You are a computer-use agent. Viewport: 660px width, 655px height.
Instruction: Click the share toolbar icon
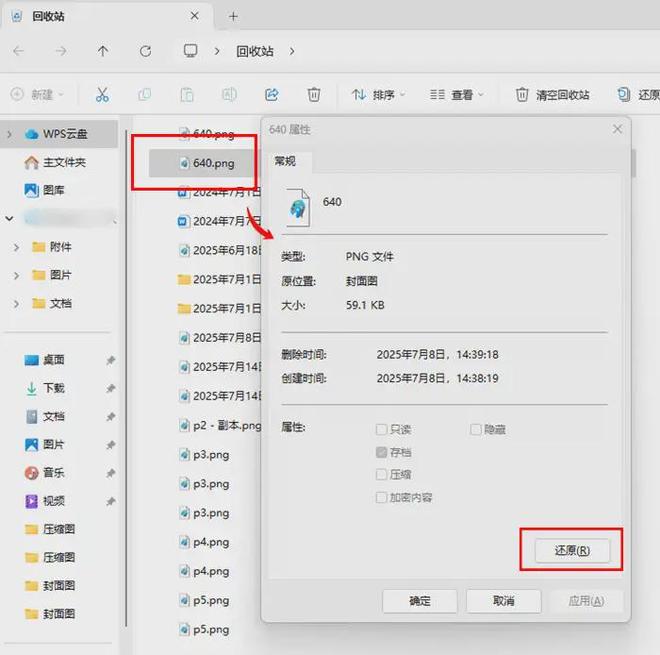(271, 95)
